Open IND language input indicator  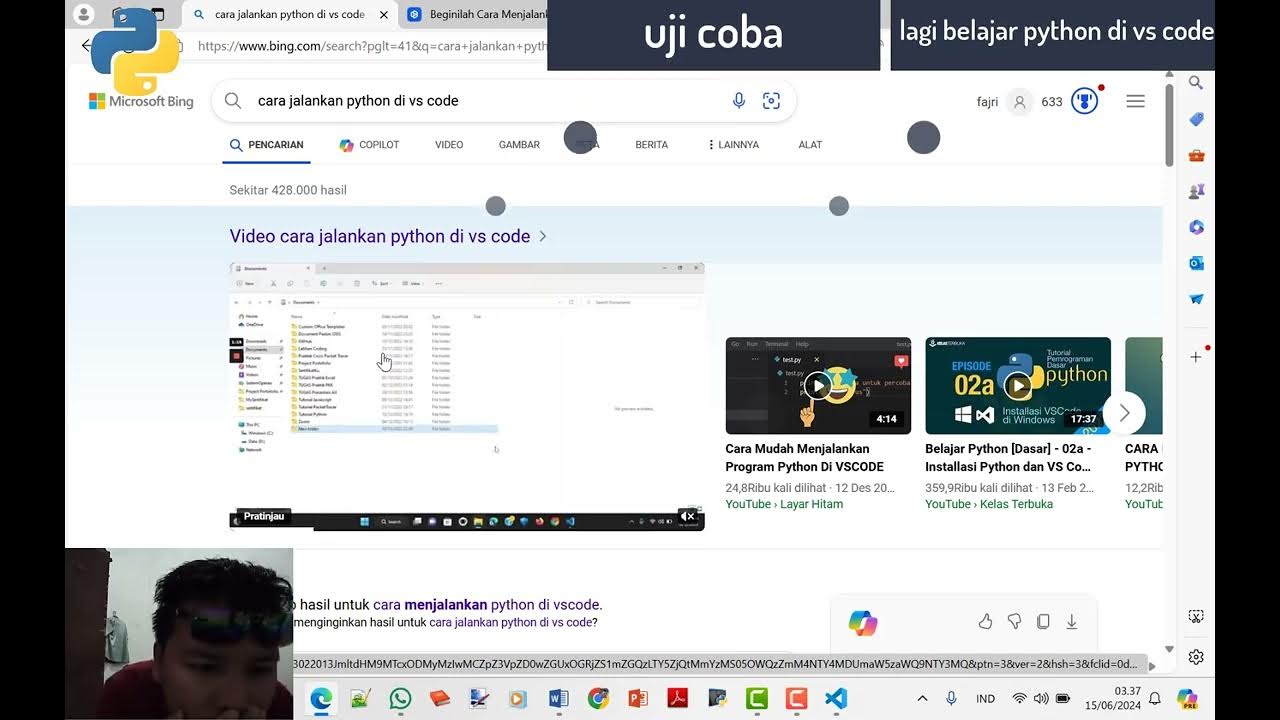[x=986, y=698]
